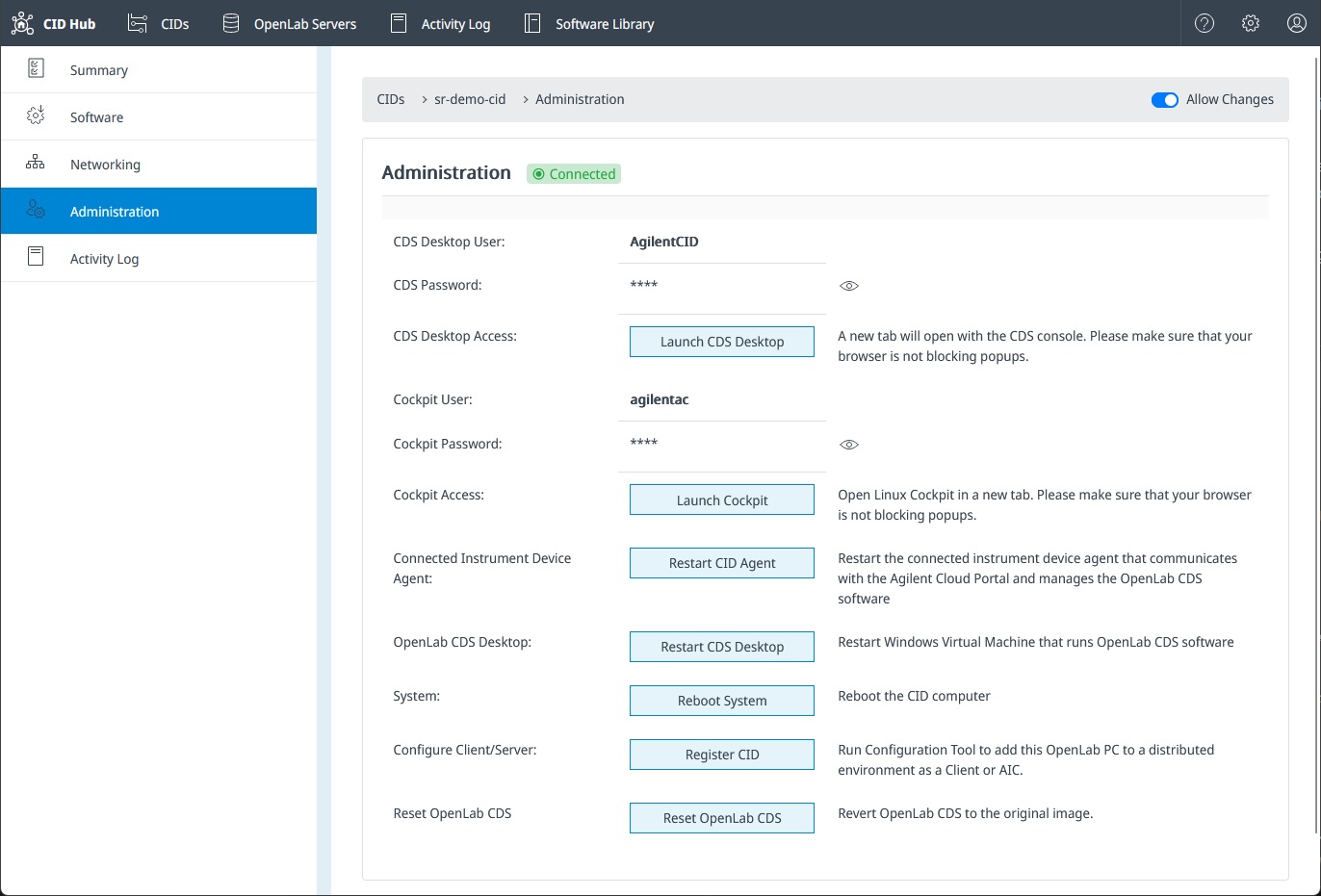This screenshot has width=1321, height=896.
Task: Click the Connected status indicator icon
Action: click(539, 174)
